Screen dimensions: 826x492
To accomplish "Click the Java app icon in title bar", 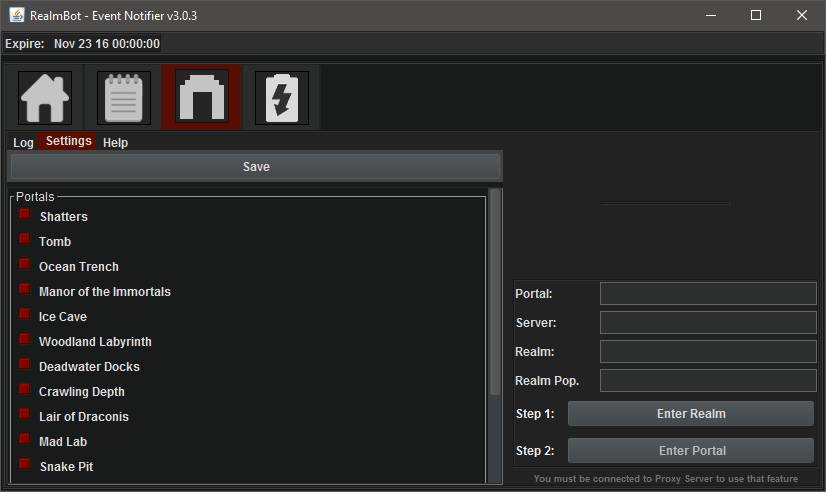I will point(17,15).
